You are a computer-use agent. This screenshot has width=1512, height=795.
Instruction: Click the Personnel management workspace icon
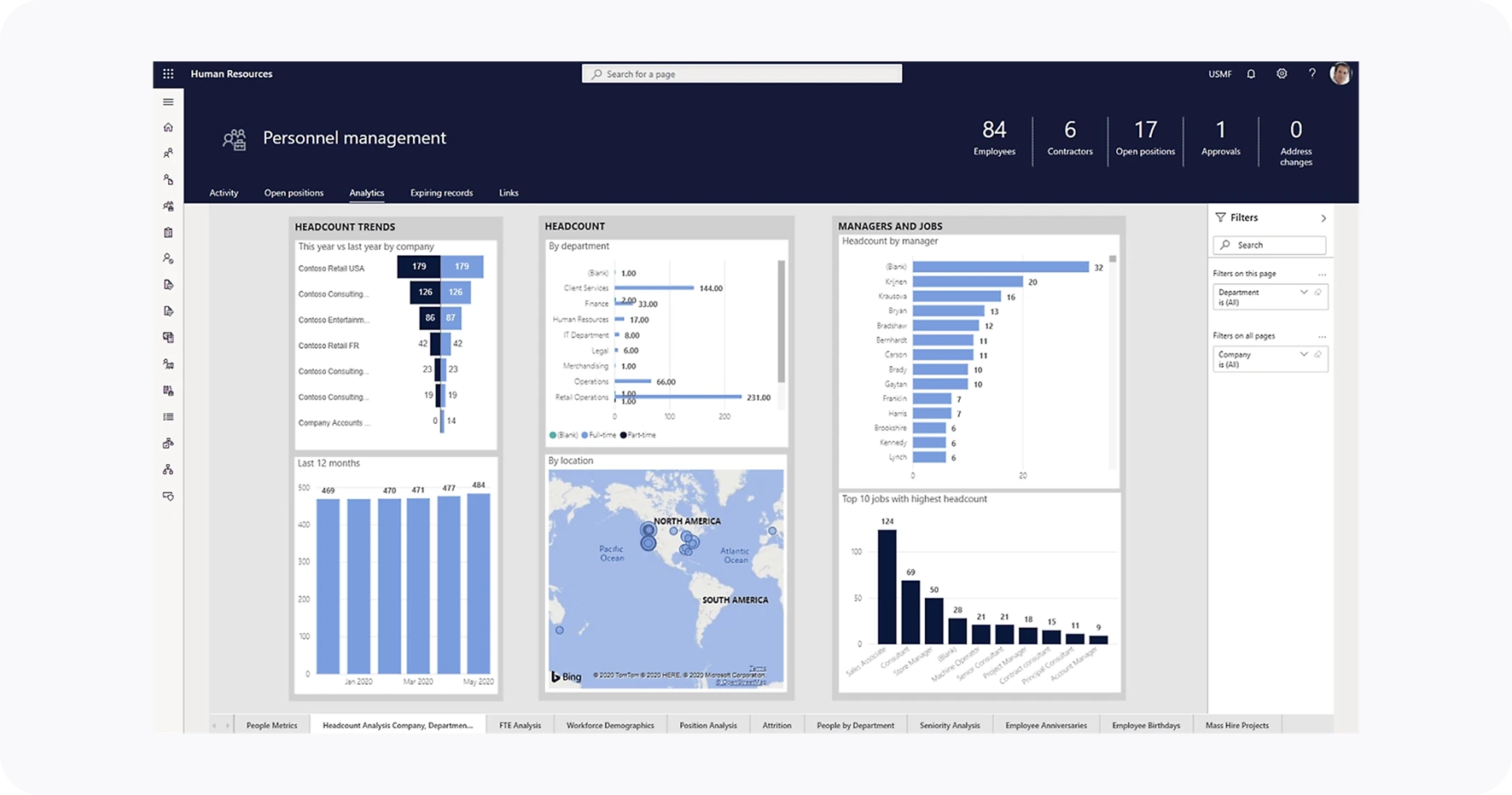tap(235, 139)
